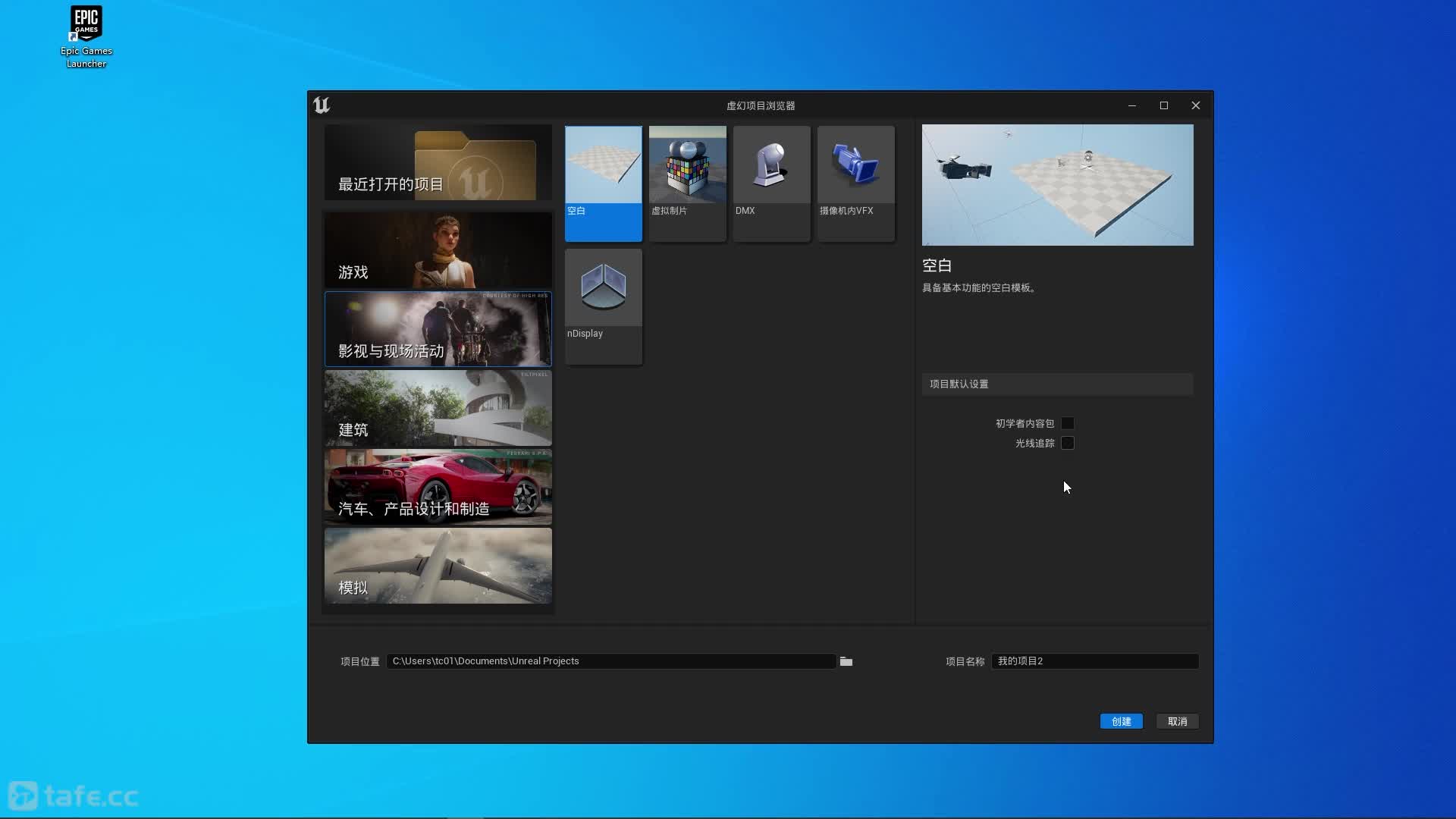Enable the 初学者内容包 checkbox
The height and width of the screenshot is (819, 1456).
click(x=1068, y=423)
